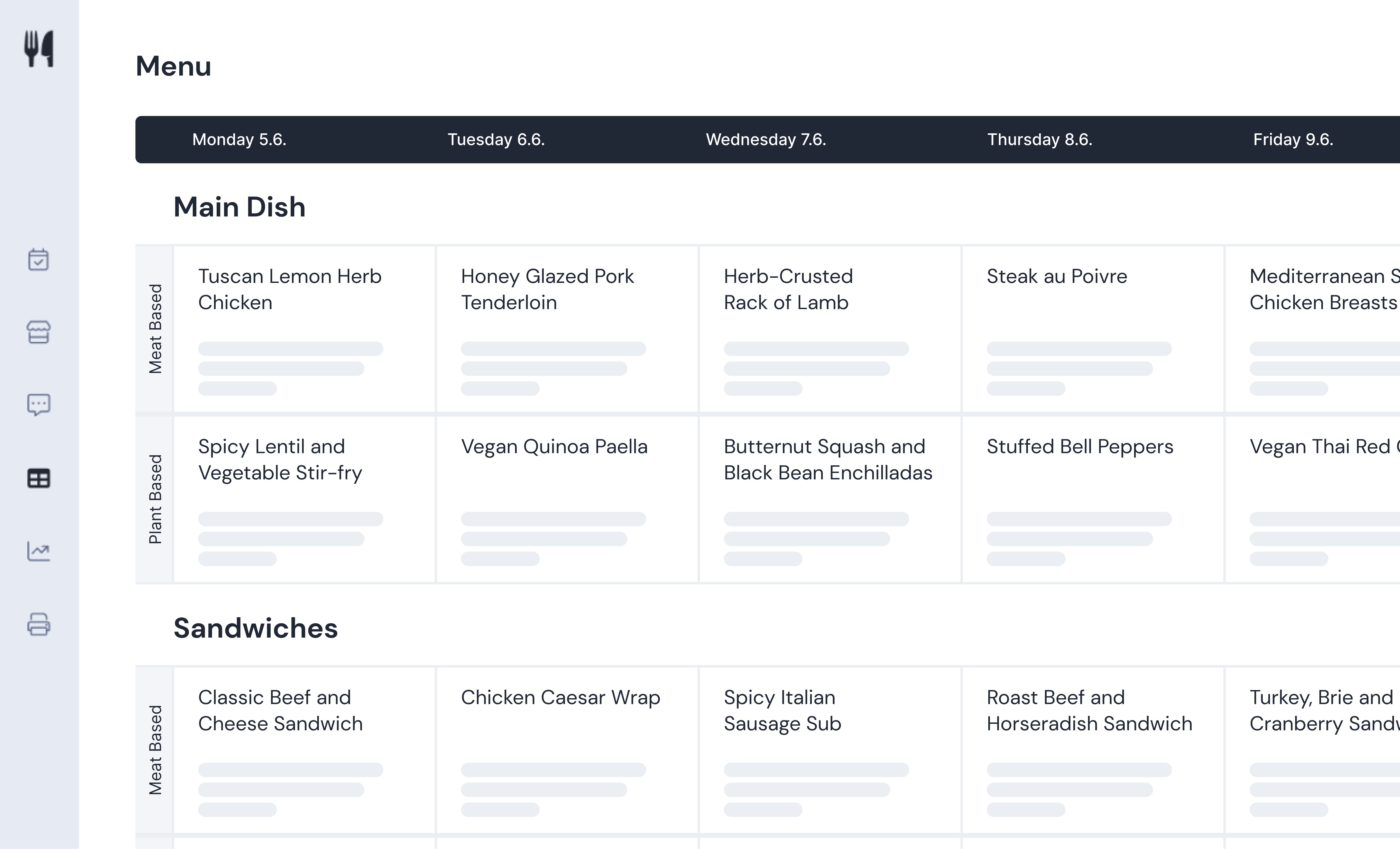This screenshot has height=849, width=1400.
Task: Open the Tuscan Lemon Herb Chicken card
Action: click(304, 329)
